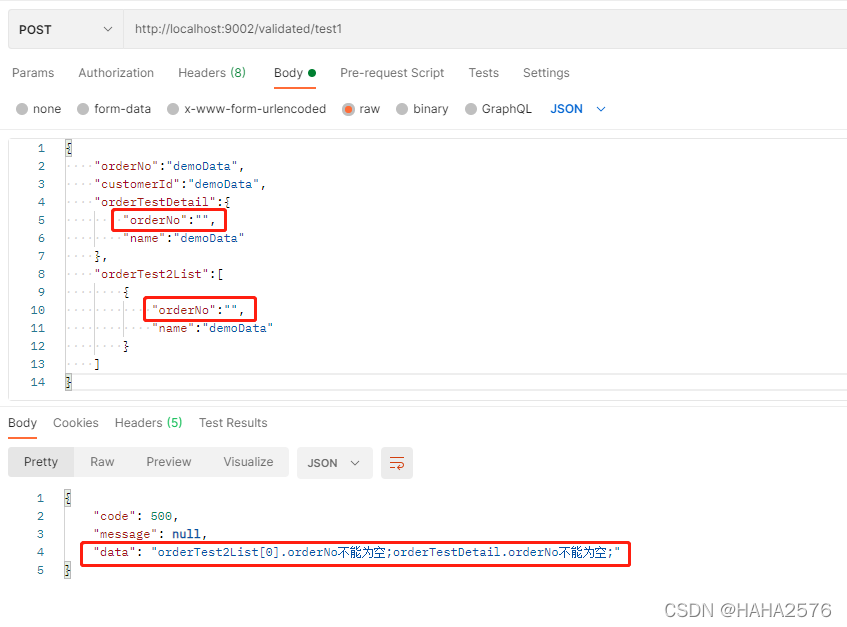Image resolution: width=847 pixels, height=627 pixels.
Task: Switch to the Params tab
Action: pyautogui.click(x=33, y=73)
